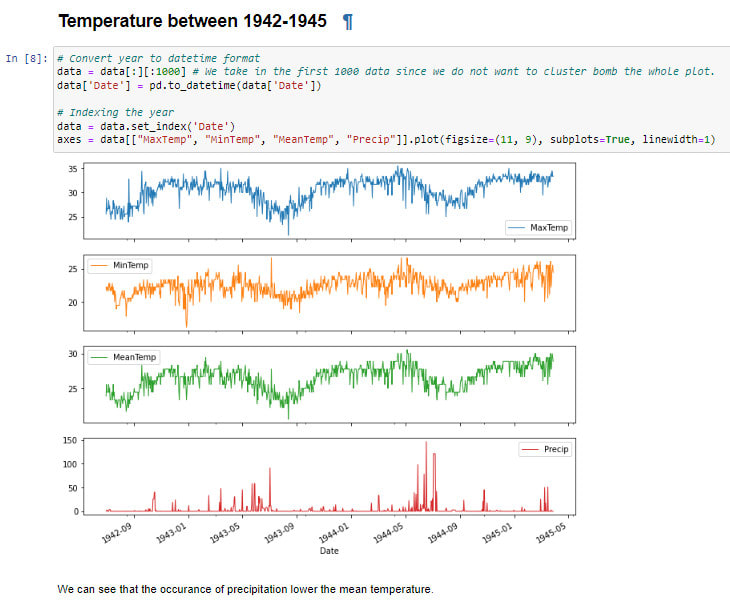
Task: Click the '# Indexing the year' comment line
Action: point(115,113)
